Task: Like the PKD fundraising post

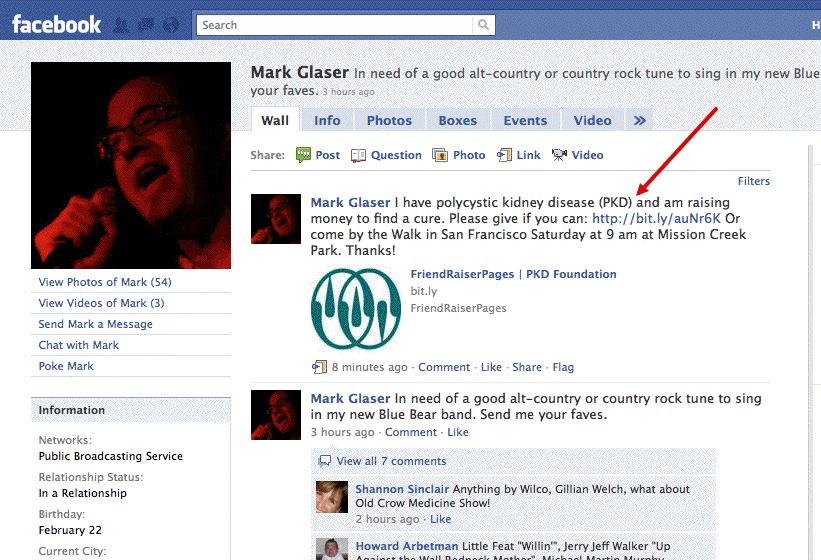Action: coord(491,367)
